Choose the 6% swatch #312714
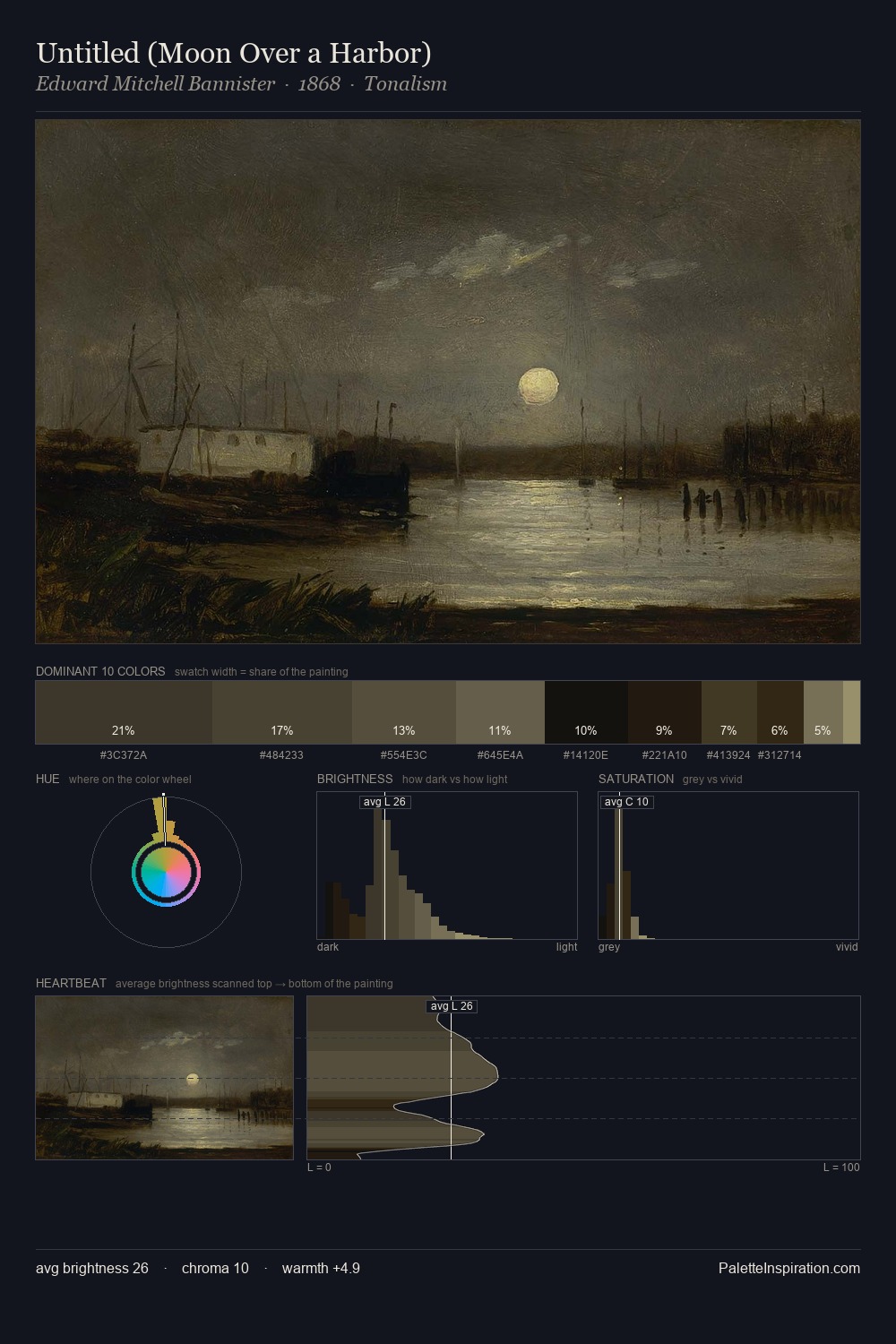 pos(780,712)
